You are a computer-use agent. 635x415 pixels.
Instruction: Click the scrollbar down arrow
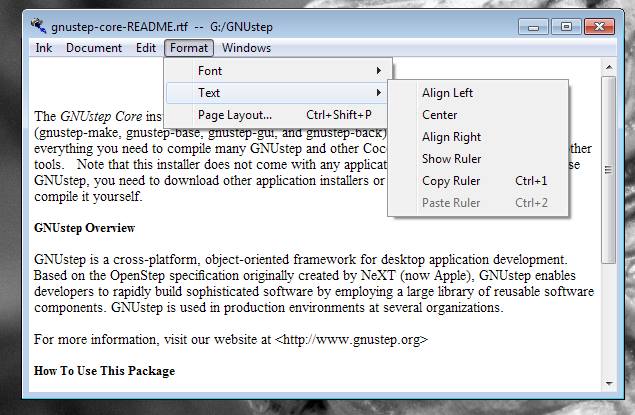point(608,385)
